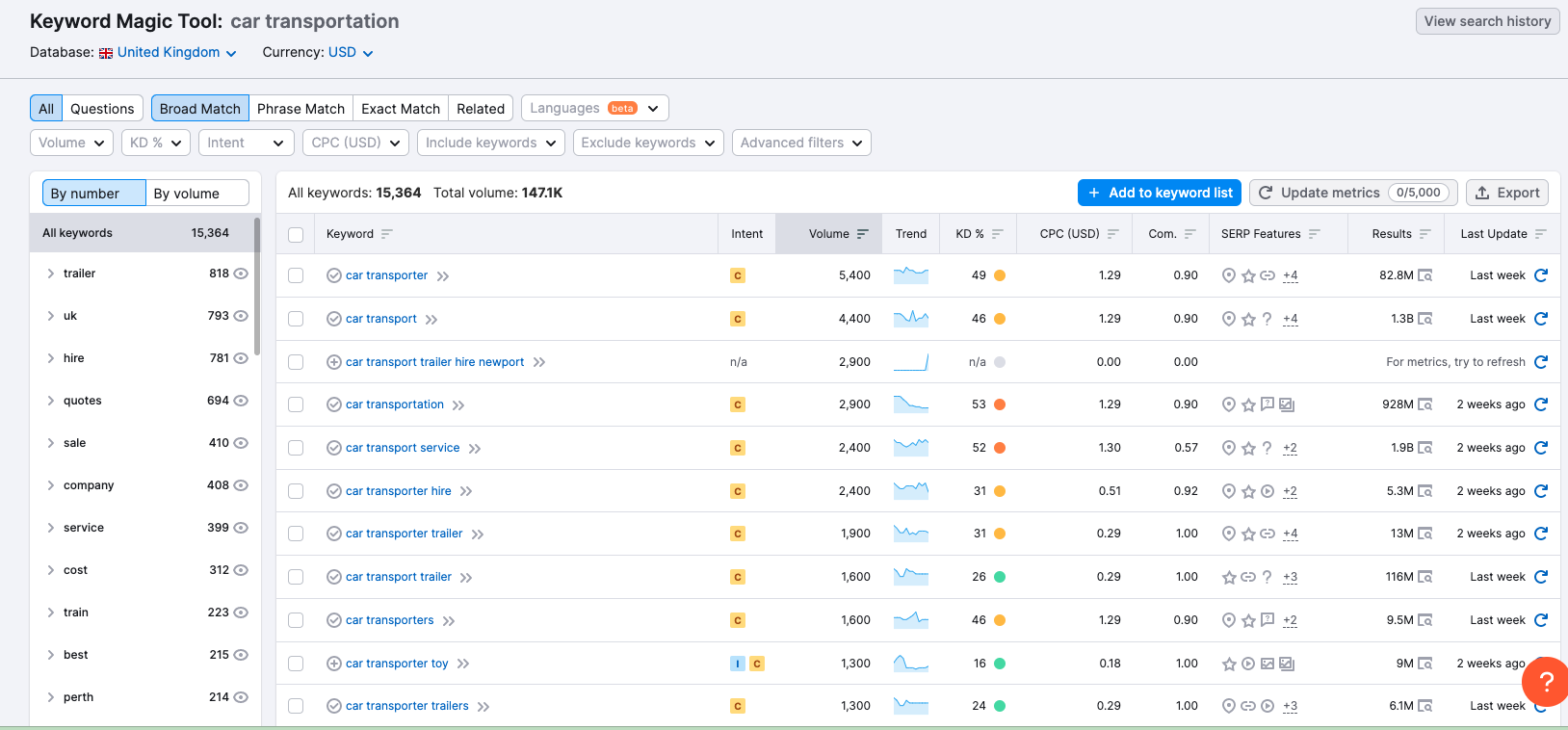Switch to the Questions tab
The width and height of the screenshot is (1568, 730).
click(102, 109)
